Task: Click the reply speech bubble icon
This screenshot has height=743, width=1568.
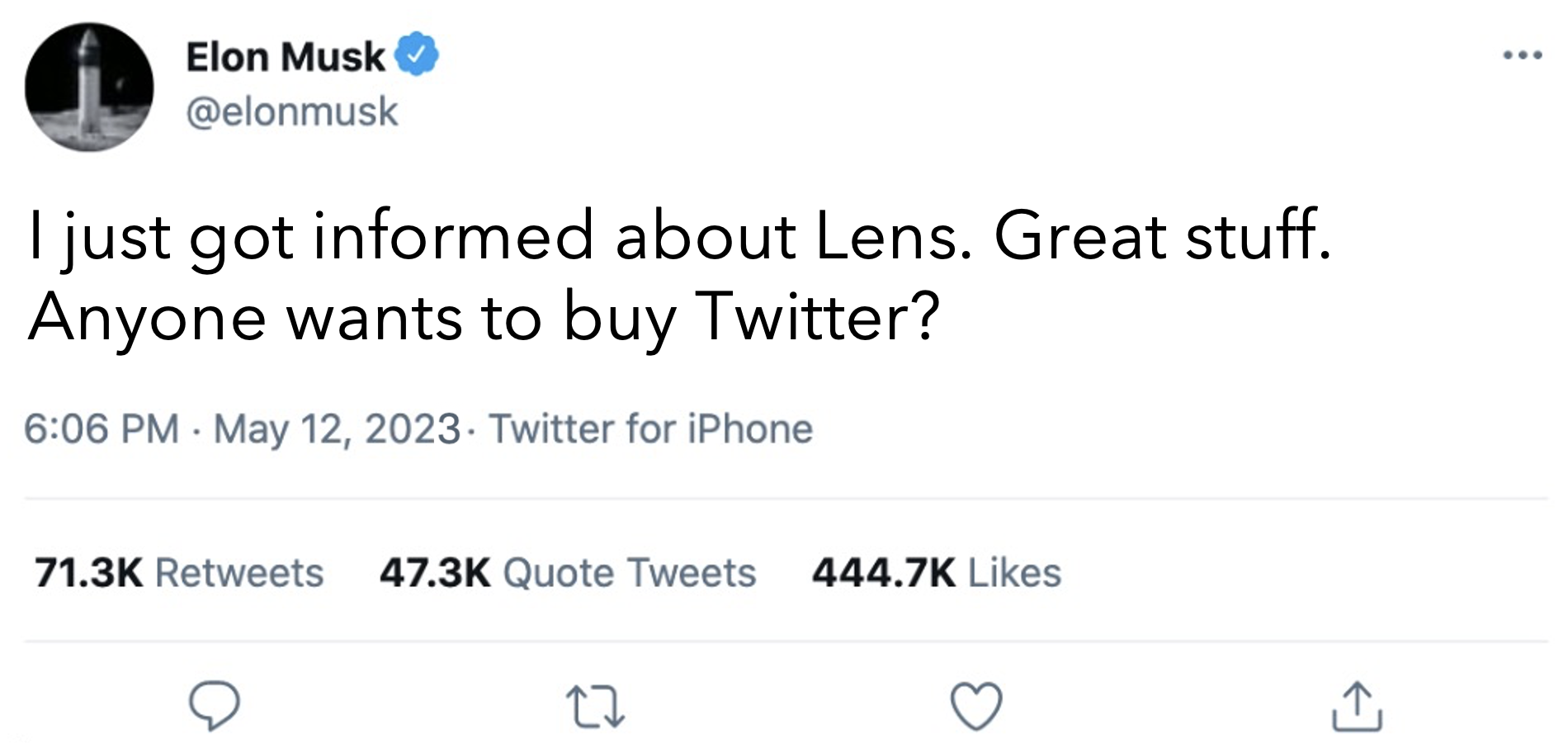Action: [x=214, y=706]
